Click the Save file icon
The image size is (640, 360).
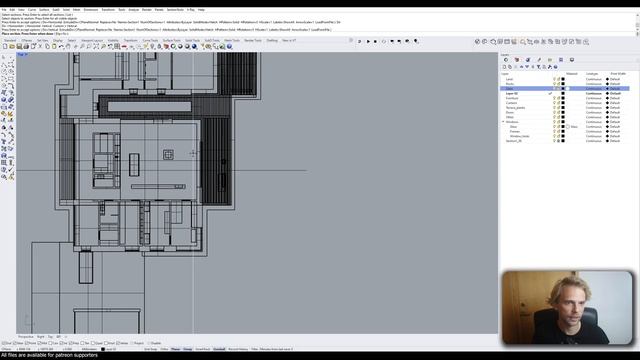coord(19,47)
